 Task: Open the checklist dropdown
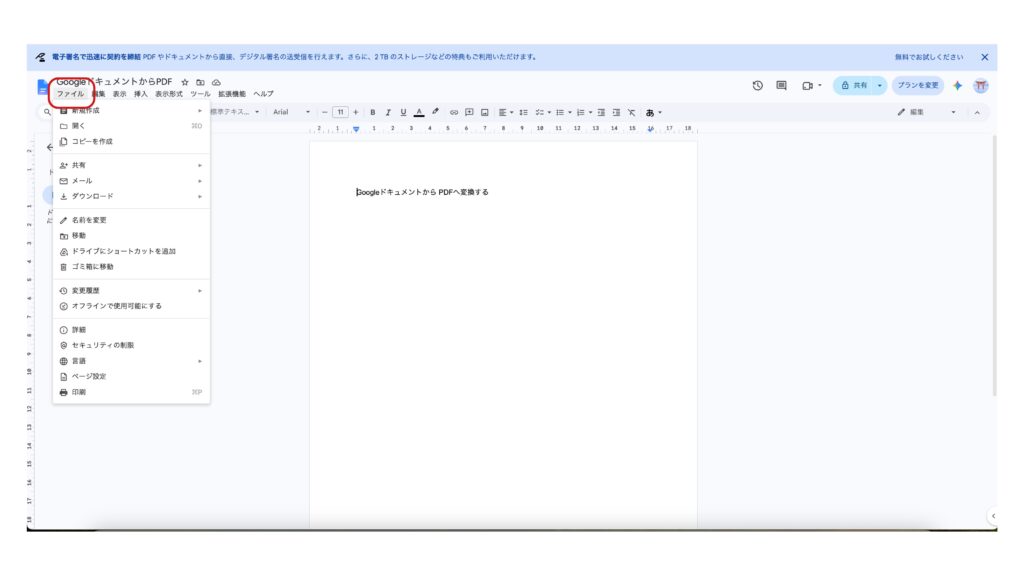[x=543, y=112]
